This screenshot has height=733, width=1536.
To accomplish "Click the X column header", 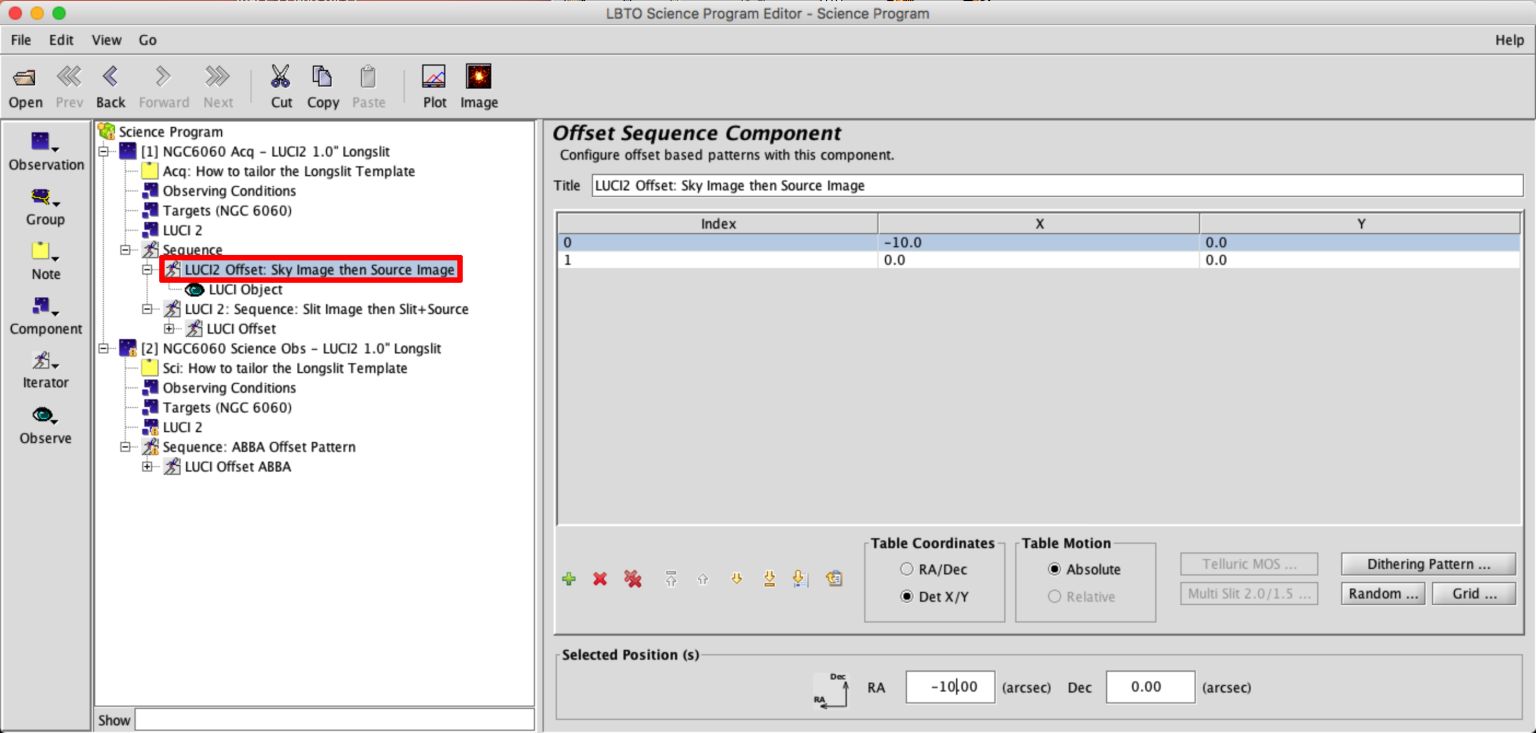I will coord(1039,224).
